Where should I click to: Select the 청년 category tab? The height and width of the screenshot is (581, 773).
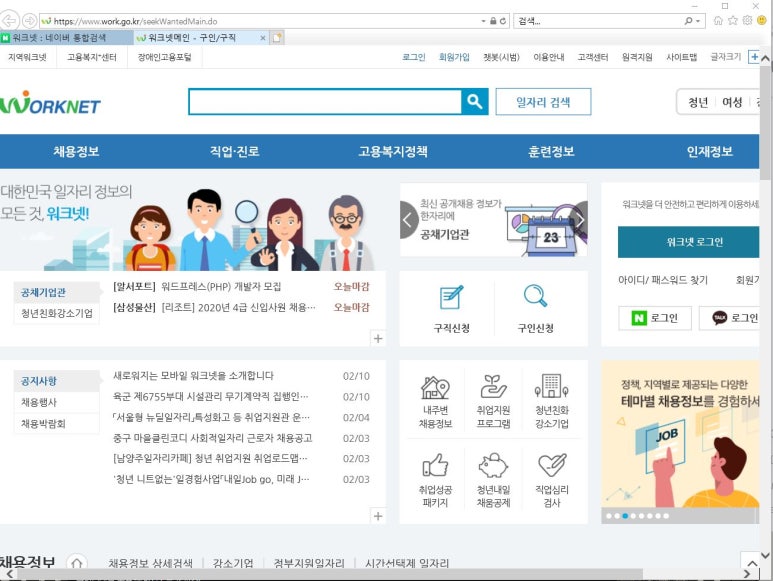click(698, 103)
